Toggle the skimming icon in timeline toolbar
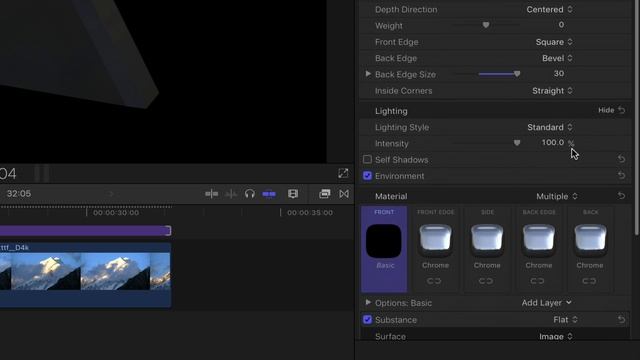640x360 pixels. [211, 194]
